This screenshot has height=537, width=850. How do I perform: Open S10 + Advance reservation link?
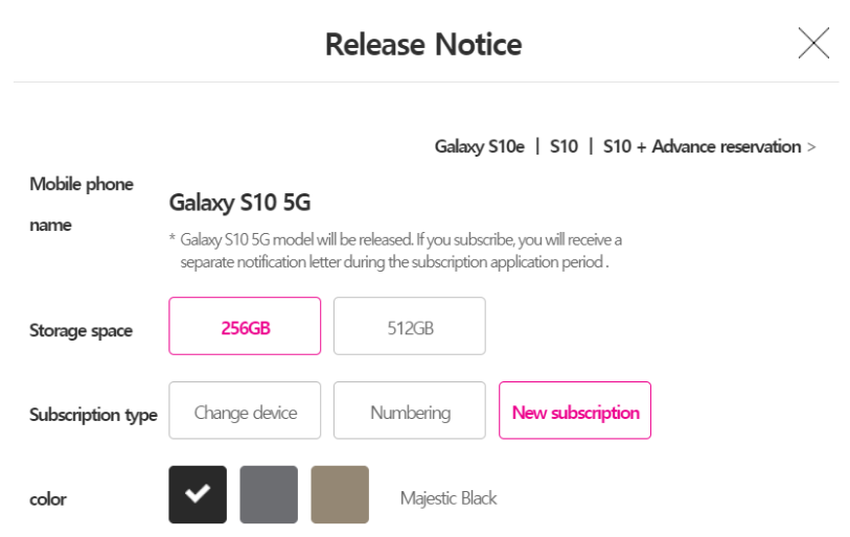tap(702, 147)
